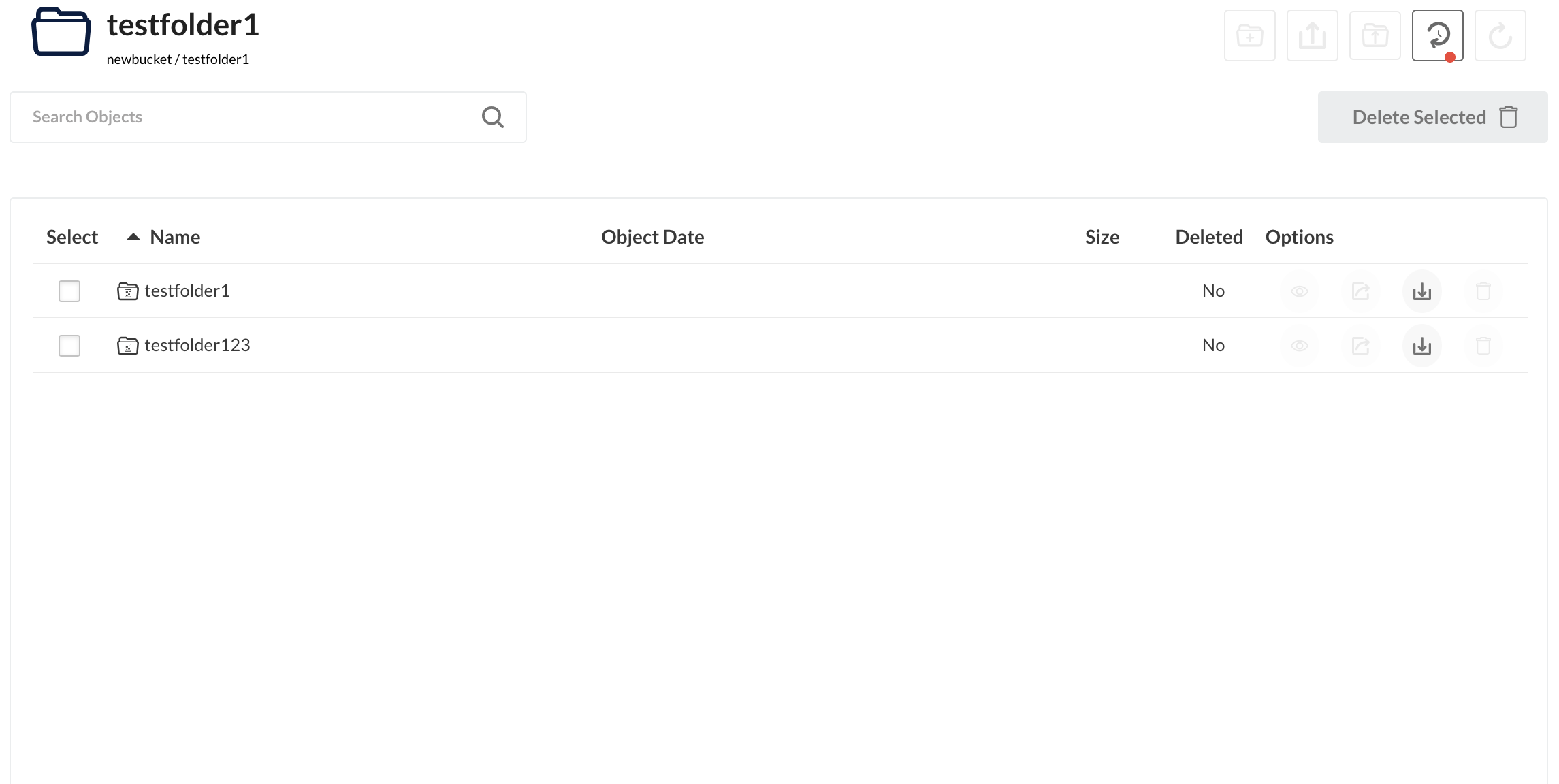Click preview eye icon for testfolder1
This screenshot has height=784, width=1559.
tap(1299, 291)
